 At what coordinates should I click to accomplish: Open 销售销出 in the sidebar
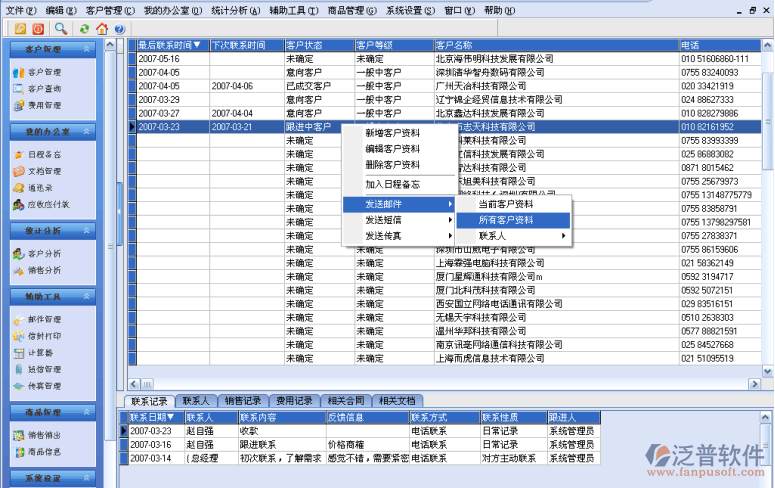[x=38, y=435]
